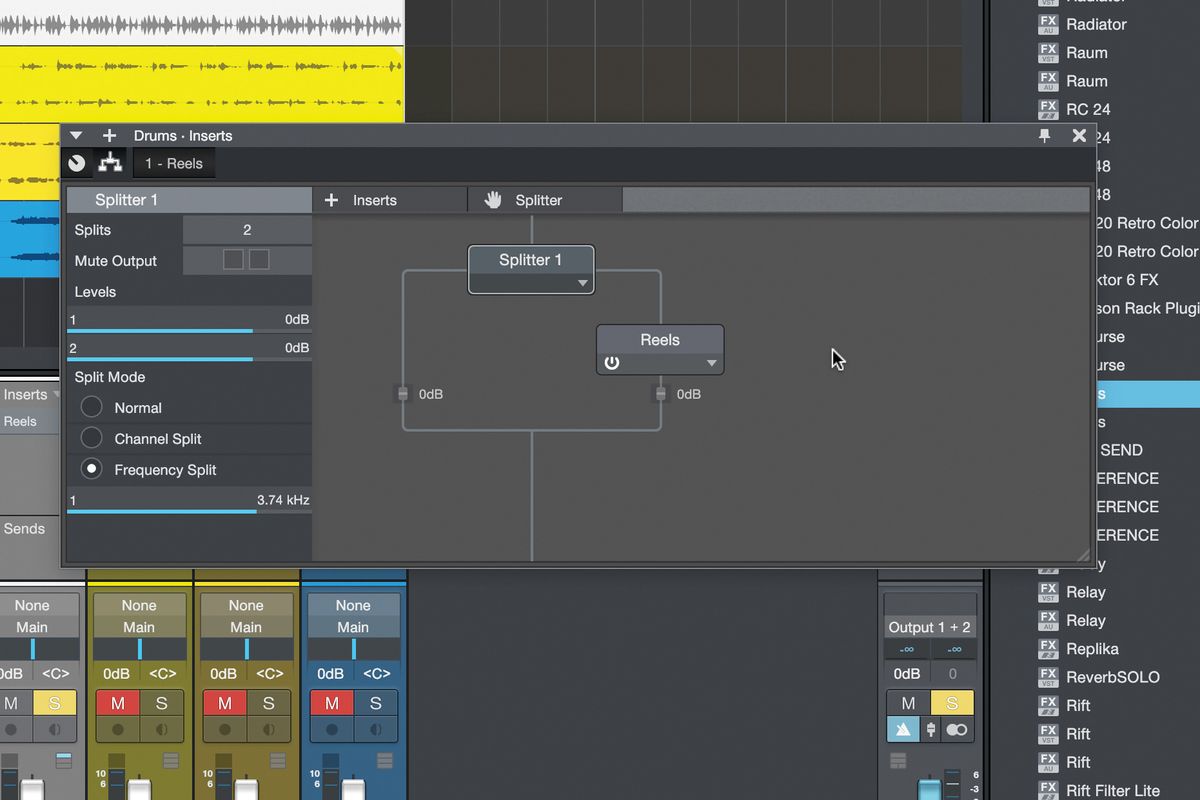
Task: Expand the Reels plugin dropdown arrow
Action: tap(711, 362)
